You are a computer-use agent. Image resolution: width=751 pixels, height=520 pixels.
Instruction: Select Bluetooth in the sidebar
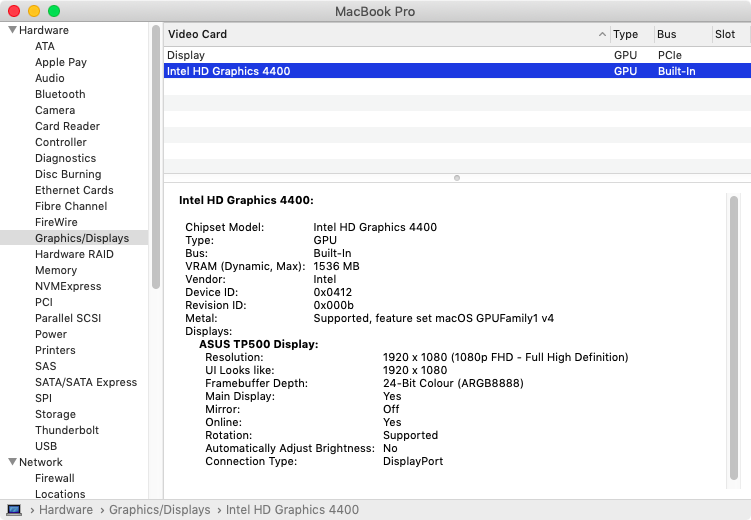pyautogui.click(x=60, y=94)
